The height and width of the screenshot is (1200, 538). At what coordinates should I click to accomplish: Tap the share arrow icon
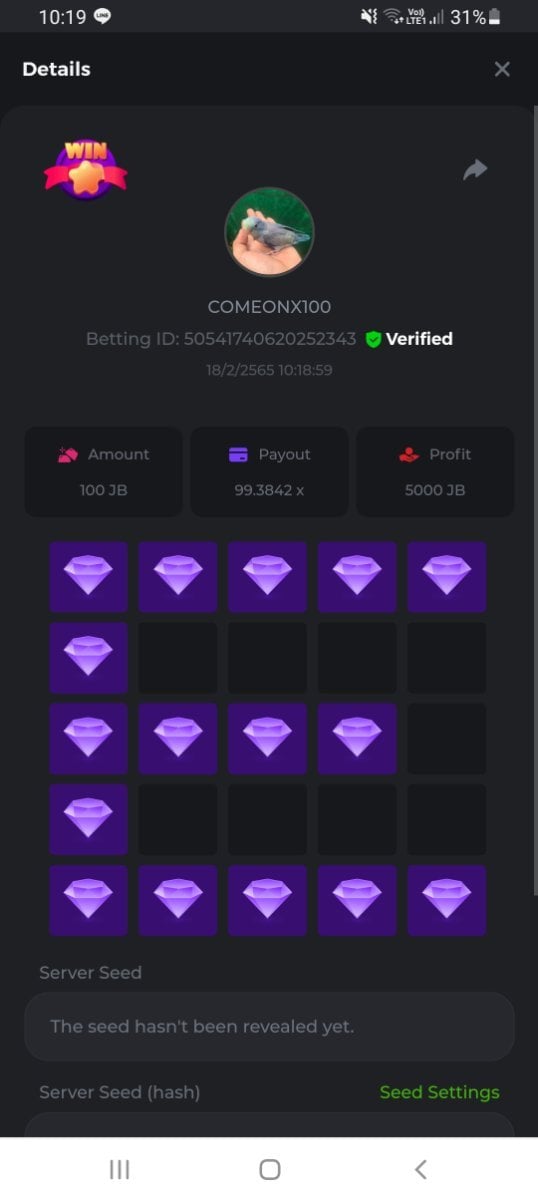pyautogui.click(x=475, y=170)
